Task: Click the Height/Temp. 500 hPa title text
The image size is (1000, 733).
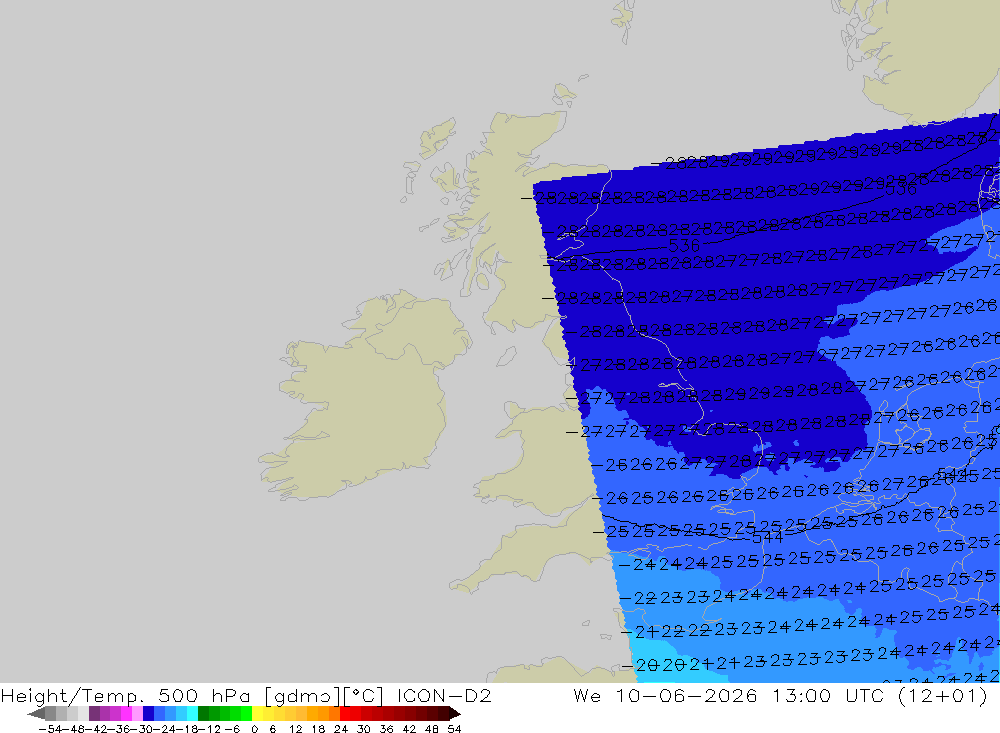Action: coord(126,695)
